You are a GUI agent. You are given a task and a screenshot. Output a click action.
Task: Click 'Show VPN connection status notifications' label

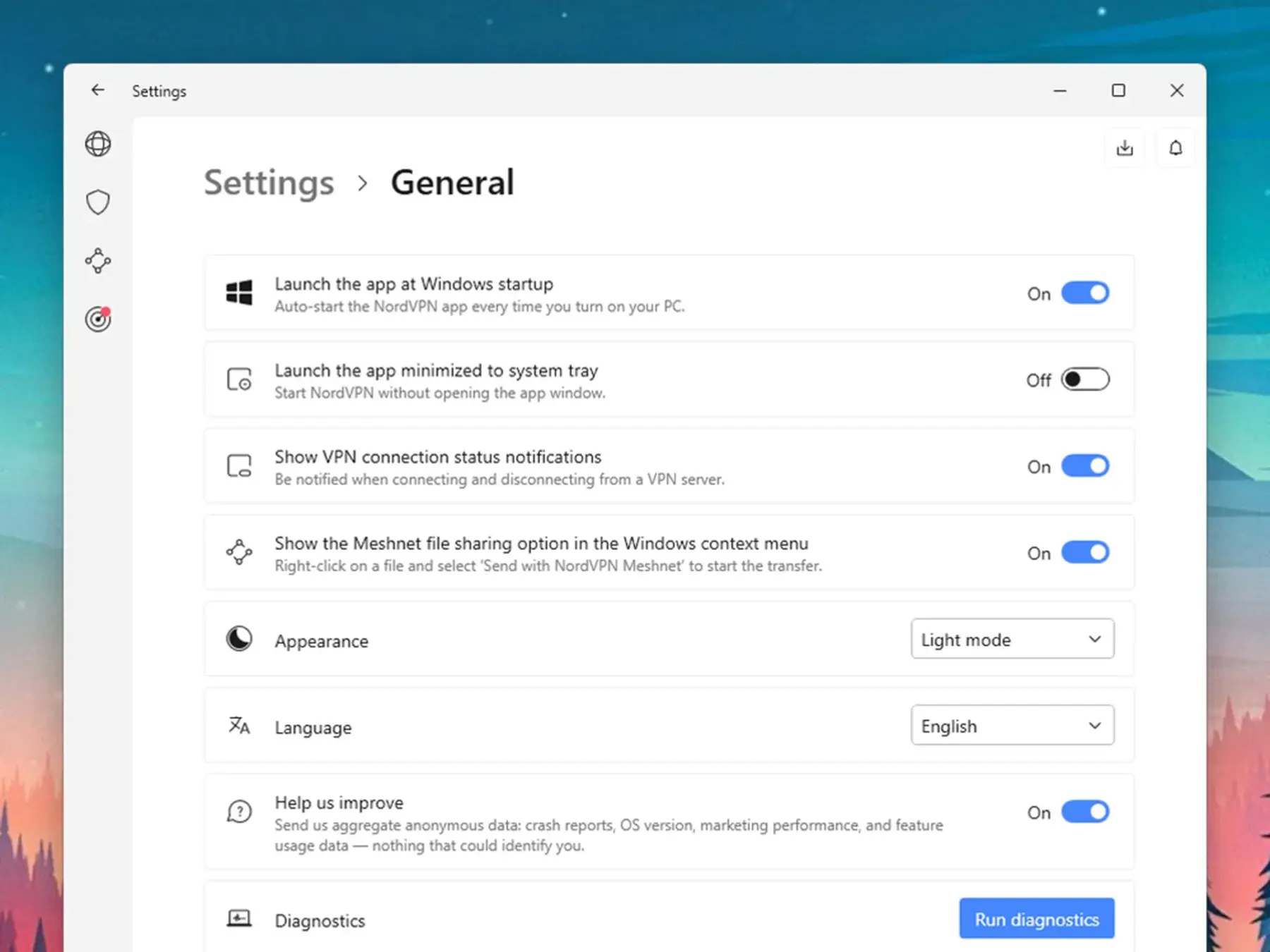point(438,457)
